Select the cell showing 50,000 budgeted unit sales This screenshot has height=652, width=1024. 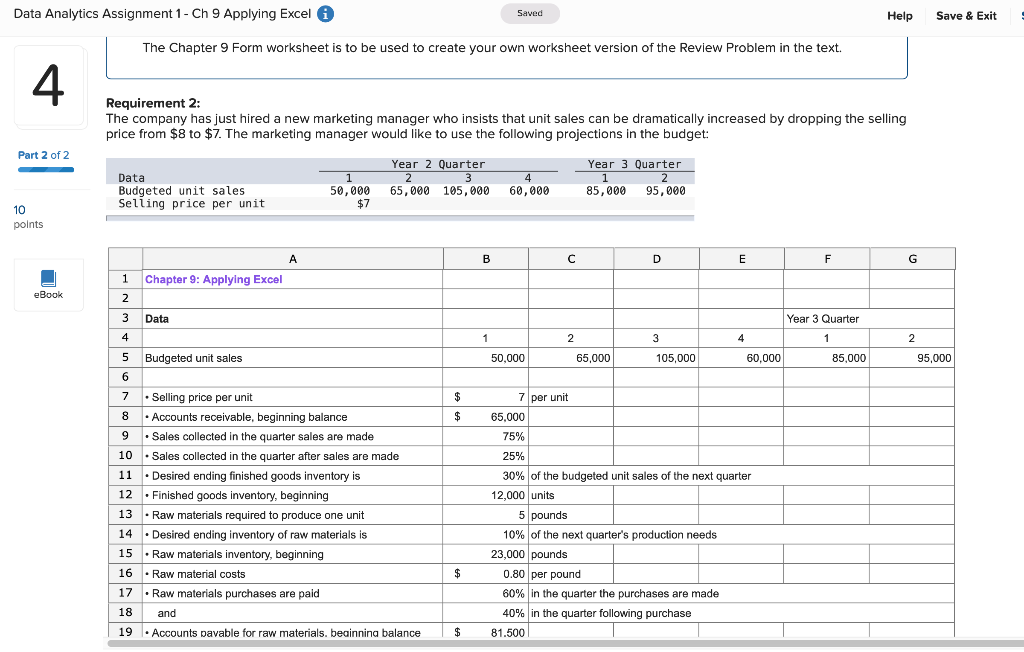tap(485, 357)
